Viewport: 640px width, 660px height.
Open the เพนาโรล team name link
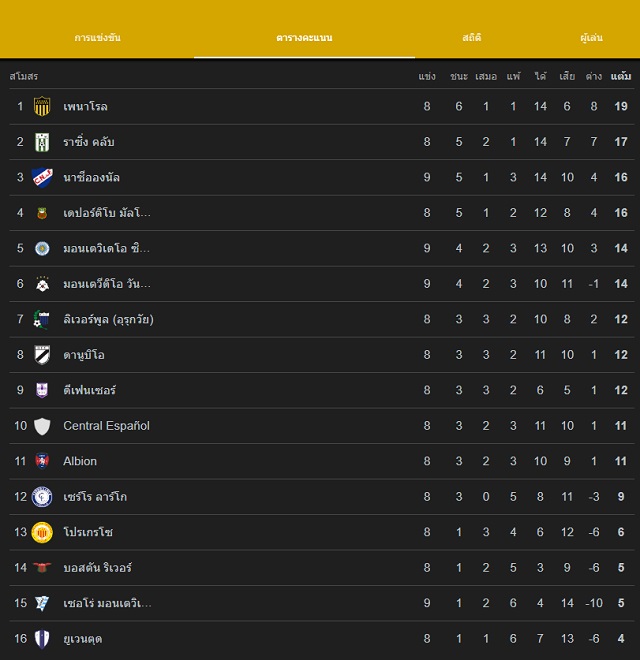[86, 106]
